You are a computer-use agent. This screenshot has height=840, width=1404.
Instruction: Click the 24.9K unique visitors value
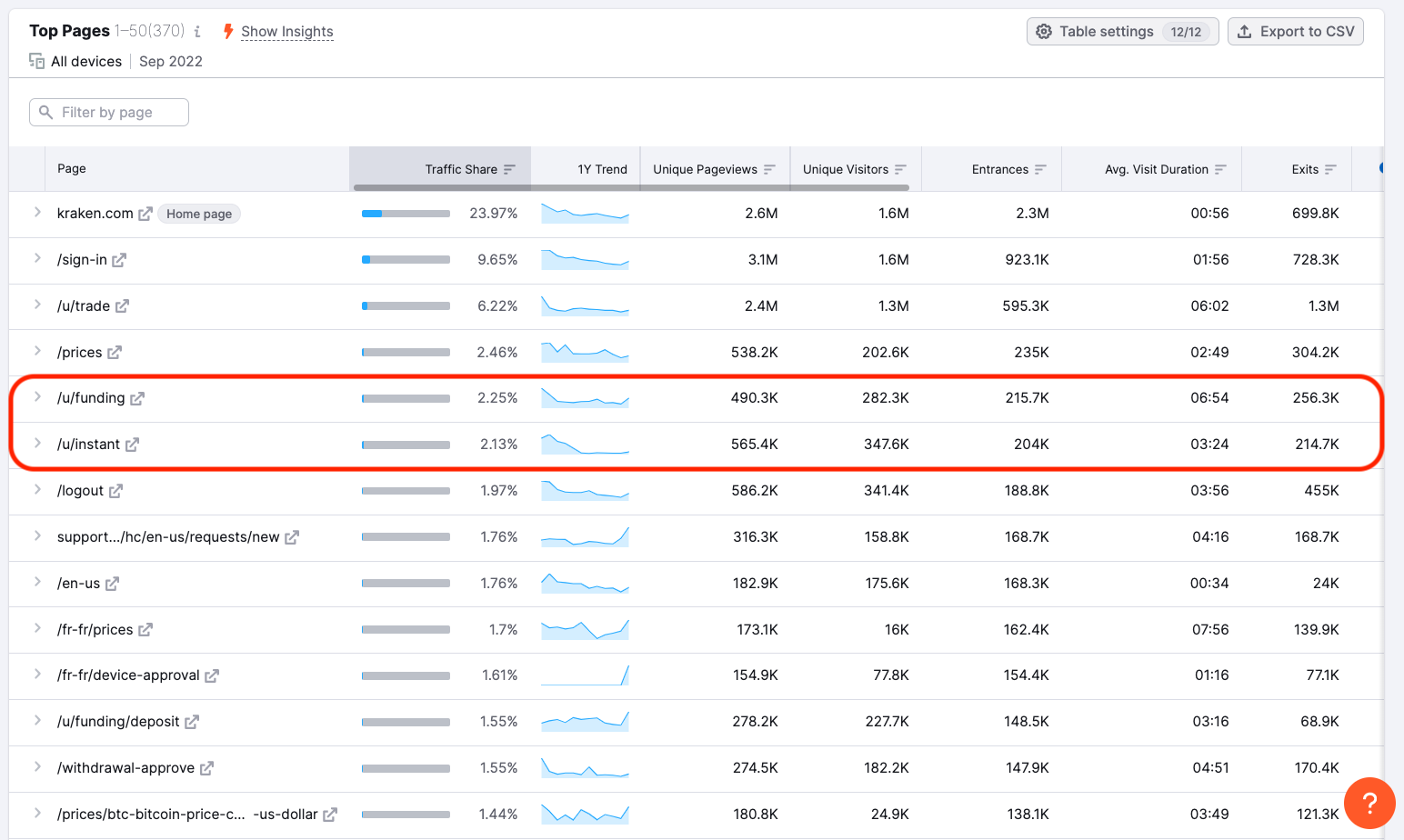[x=890, y=815]
